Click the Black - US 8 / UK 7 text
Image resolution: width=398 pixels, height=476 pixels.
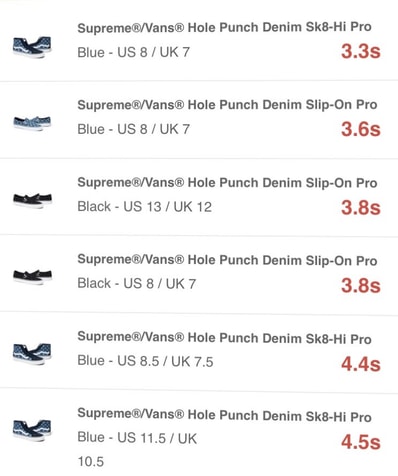pos(137,284)
